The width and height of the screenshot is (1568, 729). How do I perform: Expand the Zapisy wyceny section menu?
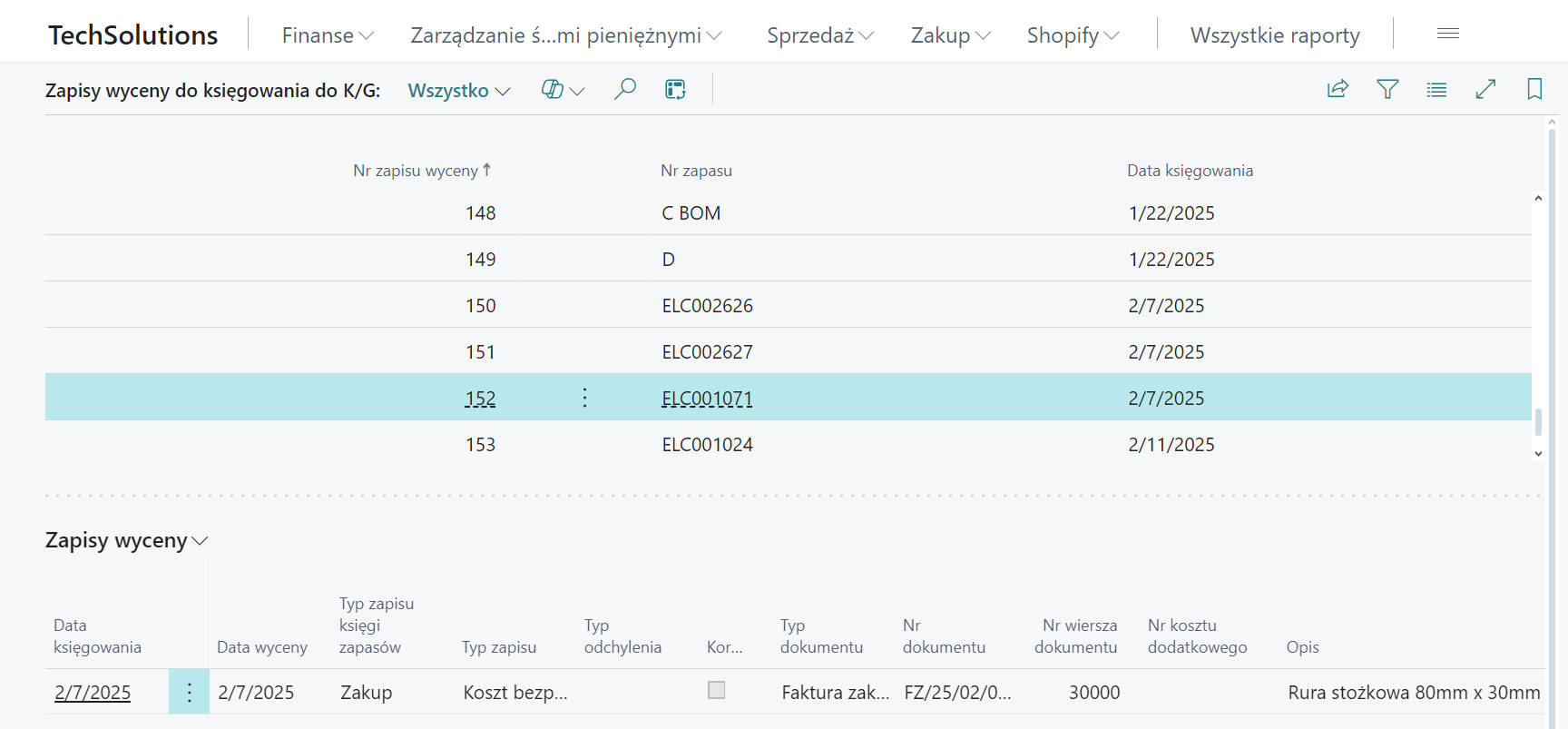(126, 541)
